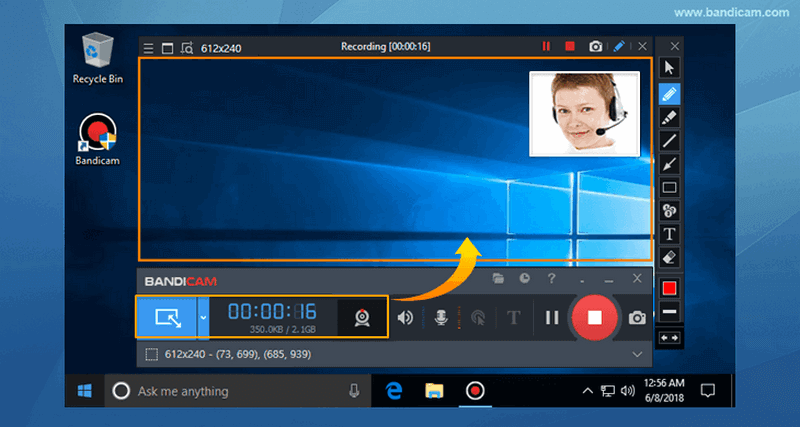
Task: Click the red drawing color swatch
Action: click(670, 288)
